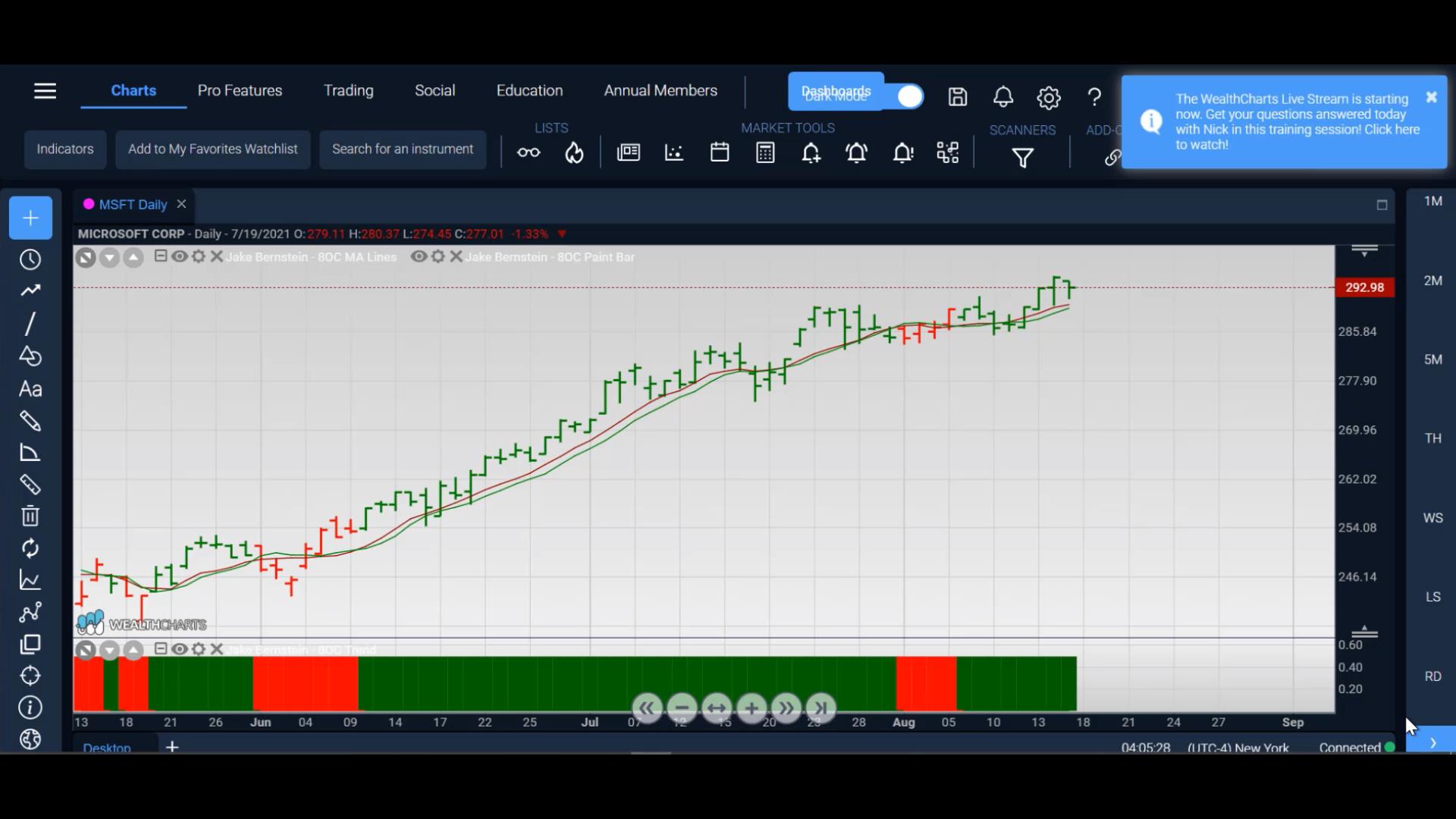The width and height of the screenshot is (1456, 819).
Task: Open the news icon in Market Tools
Action: tap(628, 152)
